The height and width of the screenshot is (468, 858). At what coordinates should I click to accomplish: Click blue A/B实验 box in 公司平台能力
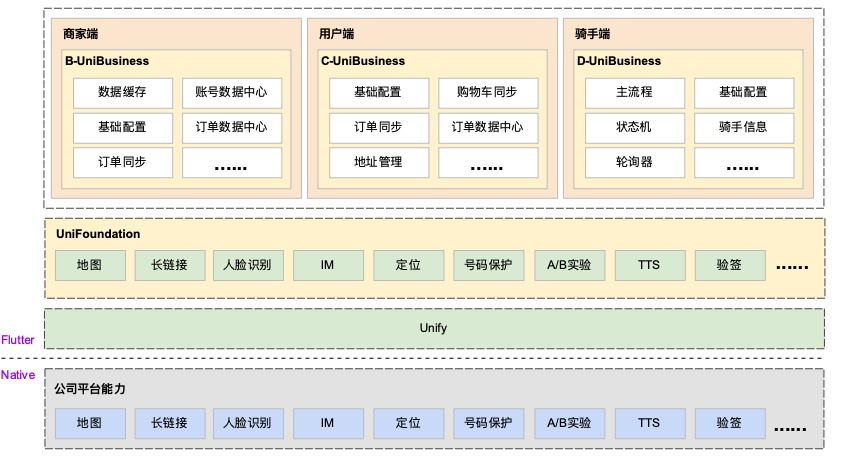(570, 424)
